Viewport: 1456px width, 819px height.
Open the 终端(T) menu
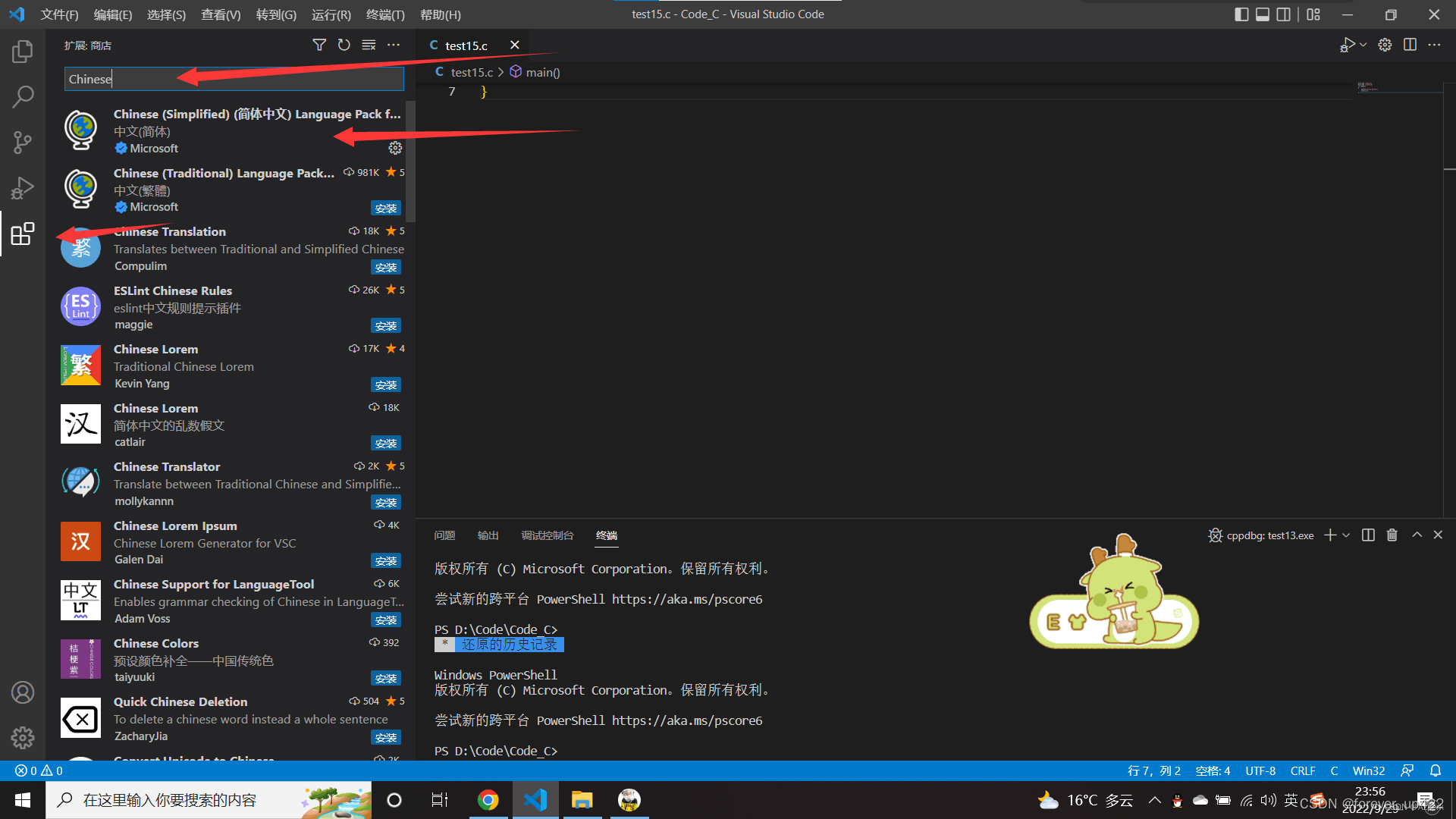(x=385, y=14)
